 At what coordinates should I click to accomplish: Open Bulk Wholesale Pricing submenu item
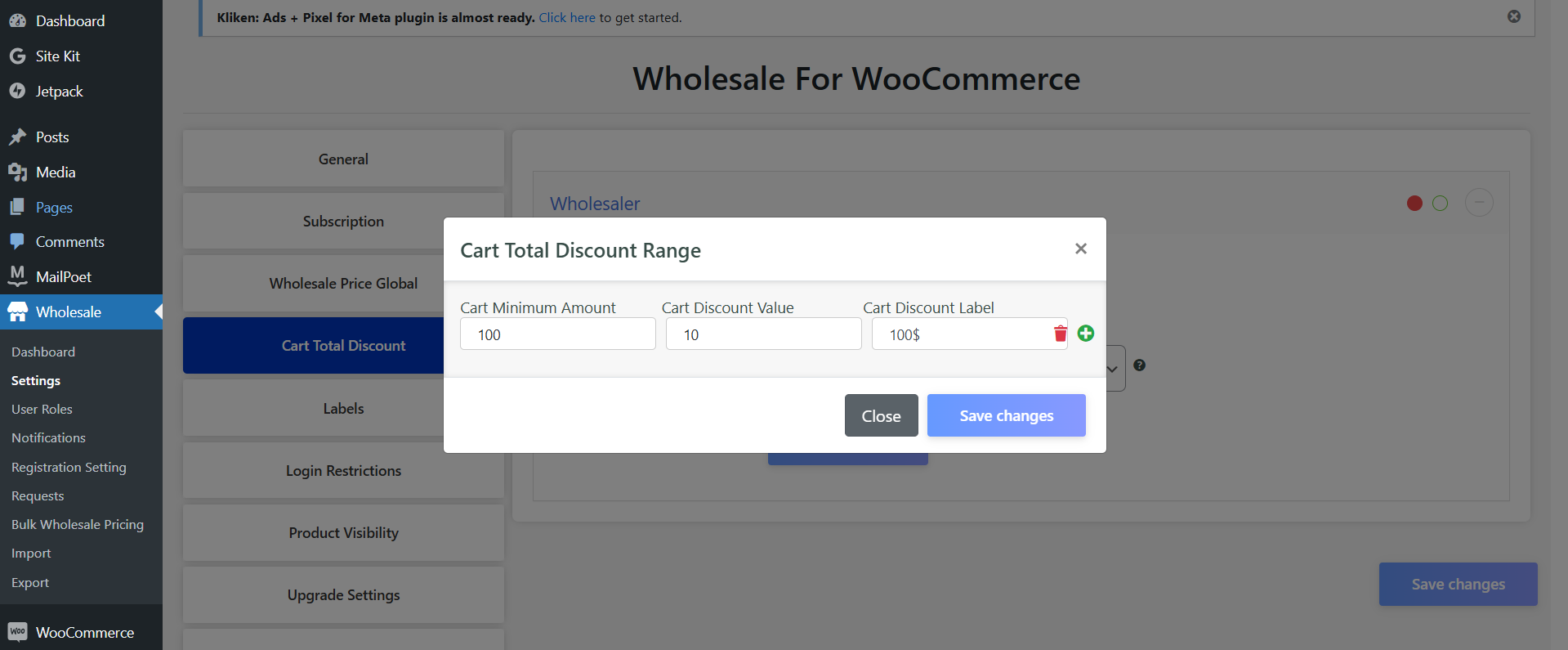tap(78, 524)
